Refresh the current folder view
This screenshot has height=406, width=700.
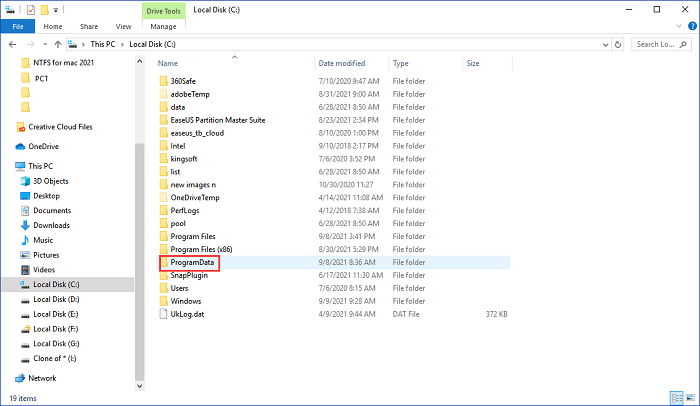click(x=617, y=44)
